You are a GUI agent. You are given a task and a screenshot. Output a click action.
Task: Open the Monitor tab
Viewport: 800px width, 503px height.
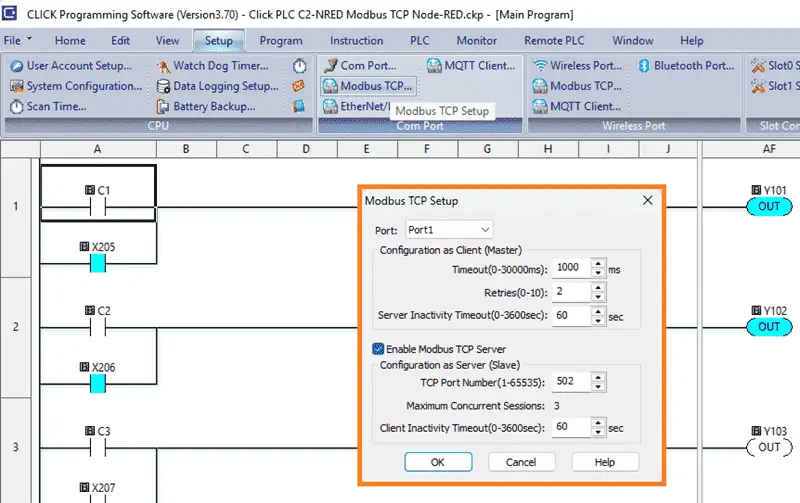click(x=477, y=40)
